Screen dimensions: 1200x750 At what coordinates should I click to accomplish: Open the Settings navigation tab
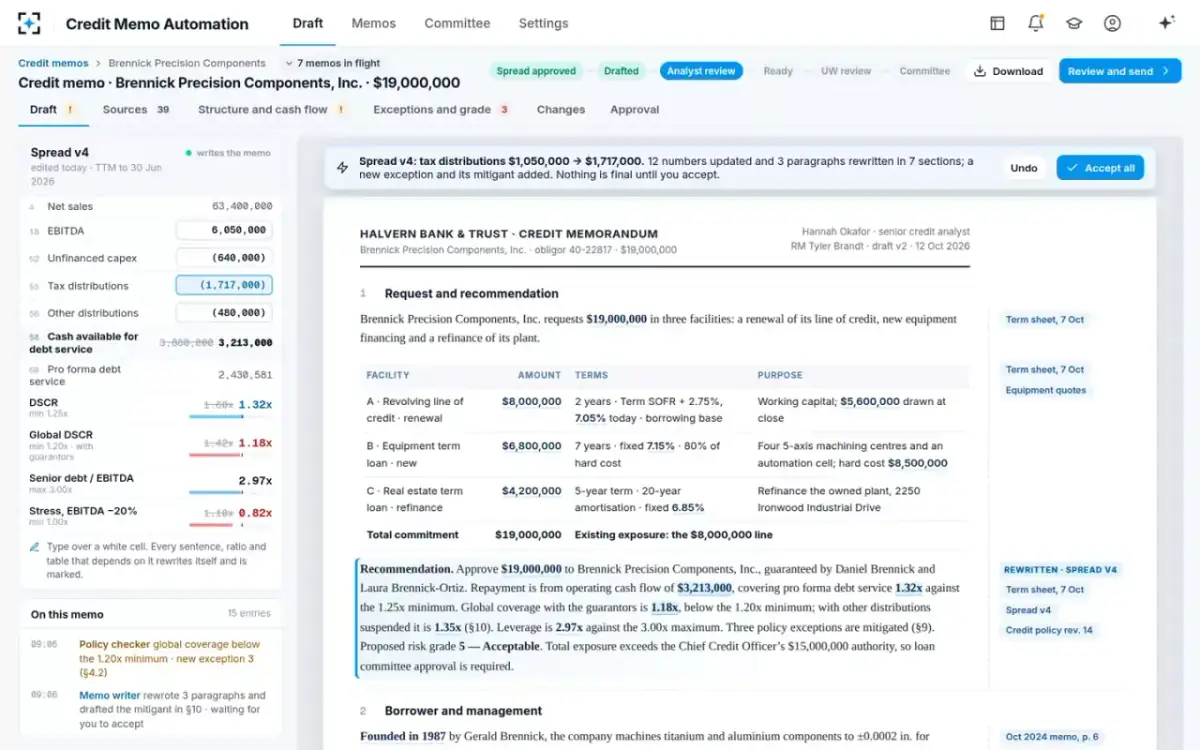tap(543, 23)
